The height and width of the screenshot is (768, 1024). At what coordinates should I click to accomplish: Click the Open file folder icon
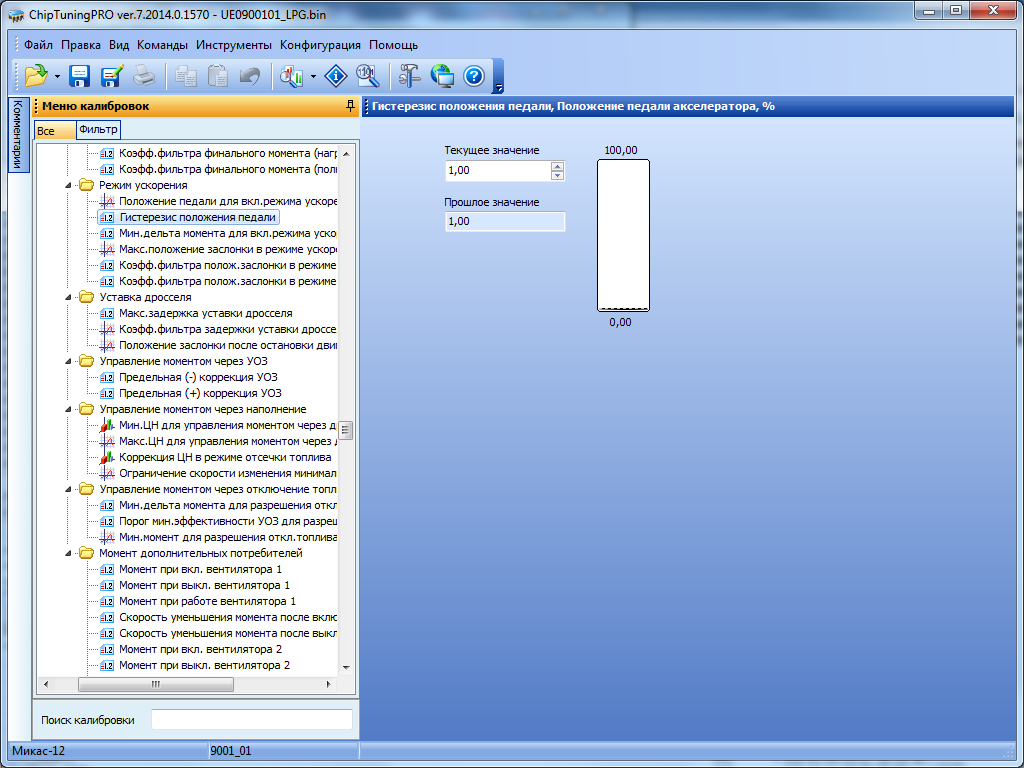[x=36, y=75]
